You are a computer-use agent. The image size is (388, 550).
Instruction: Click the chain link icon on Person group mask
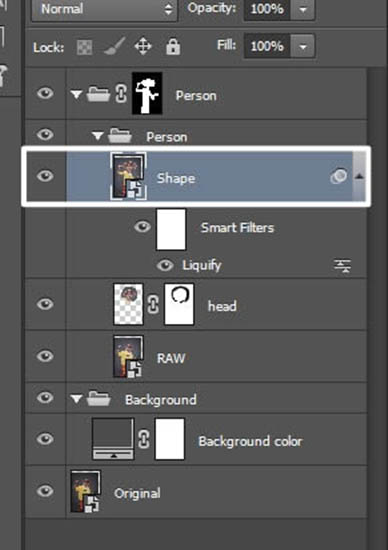[x=121, y=94]
